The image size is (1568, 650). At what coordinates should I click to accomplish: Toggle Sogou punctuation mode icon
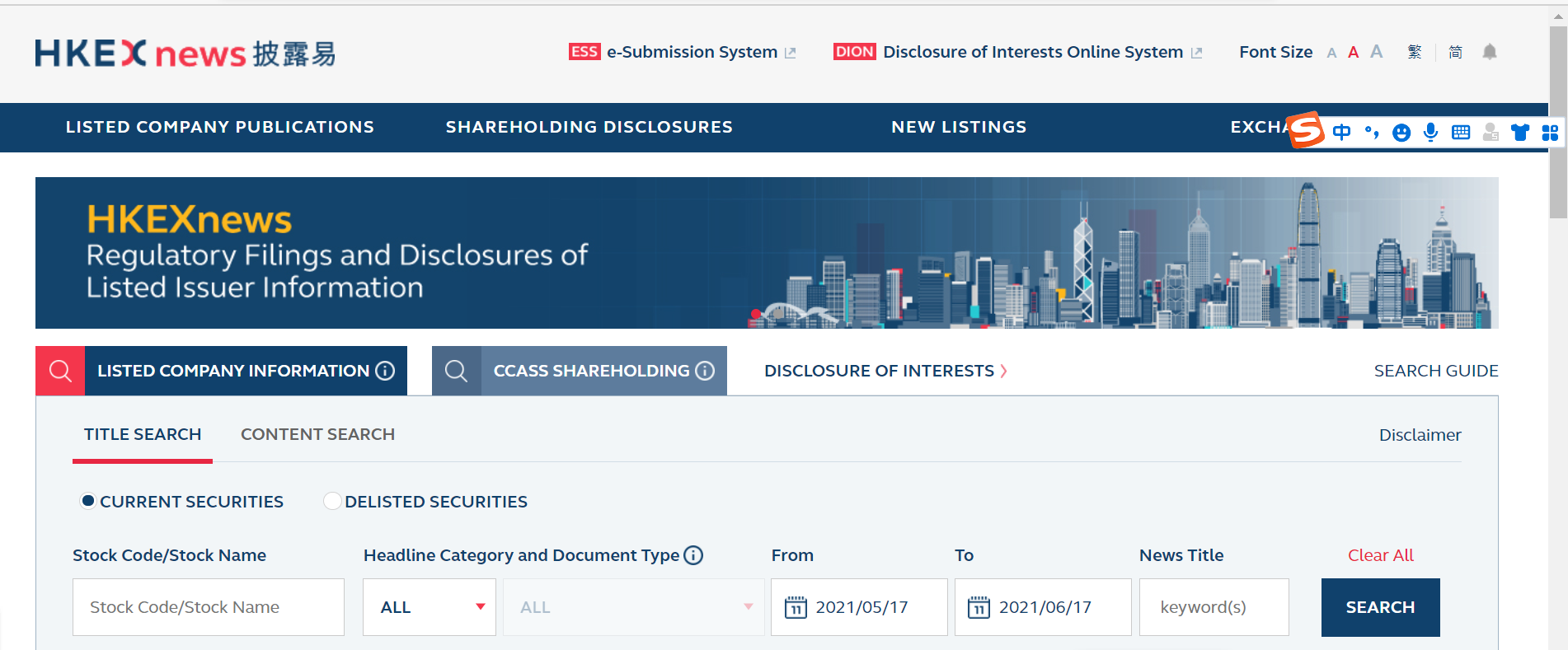tap(1372, 132)
